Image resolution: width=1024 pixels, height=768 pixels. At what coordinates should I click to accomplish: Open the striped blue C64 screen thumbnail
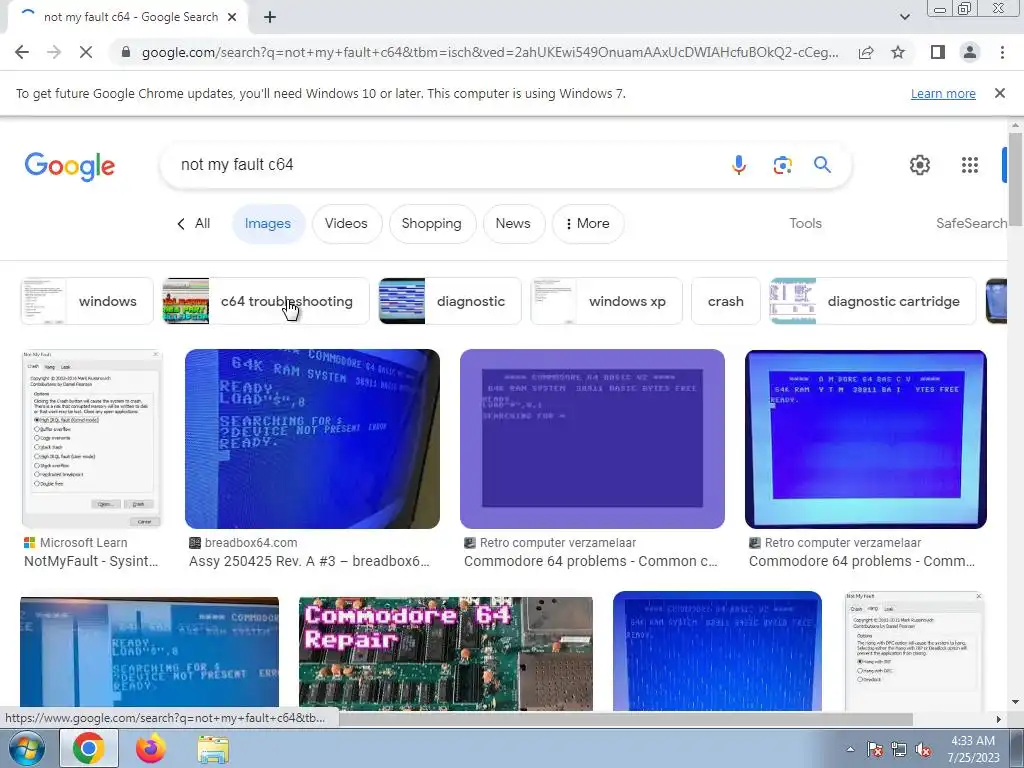(717, 651)
